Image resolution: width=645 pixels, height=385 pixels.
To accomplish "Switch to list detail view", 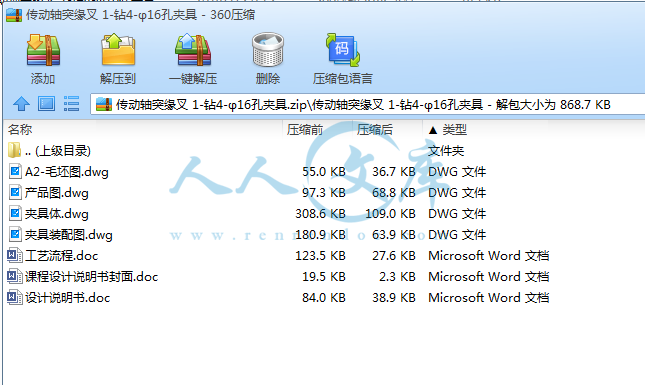I will coord(71,104).
